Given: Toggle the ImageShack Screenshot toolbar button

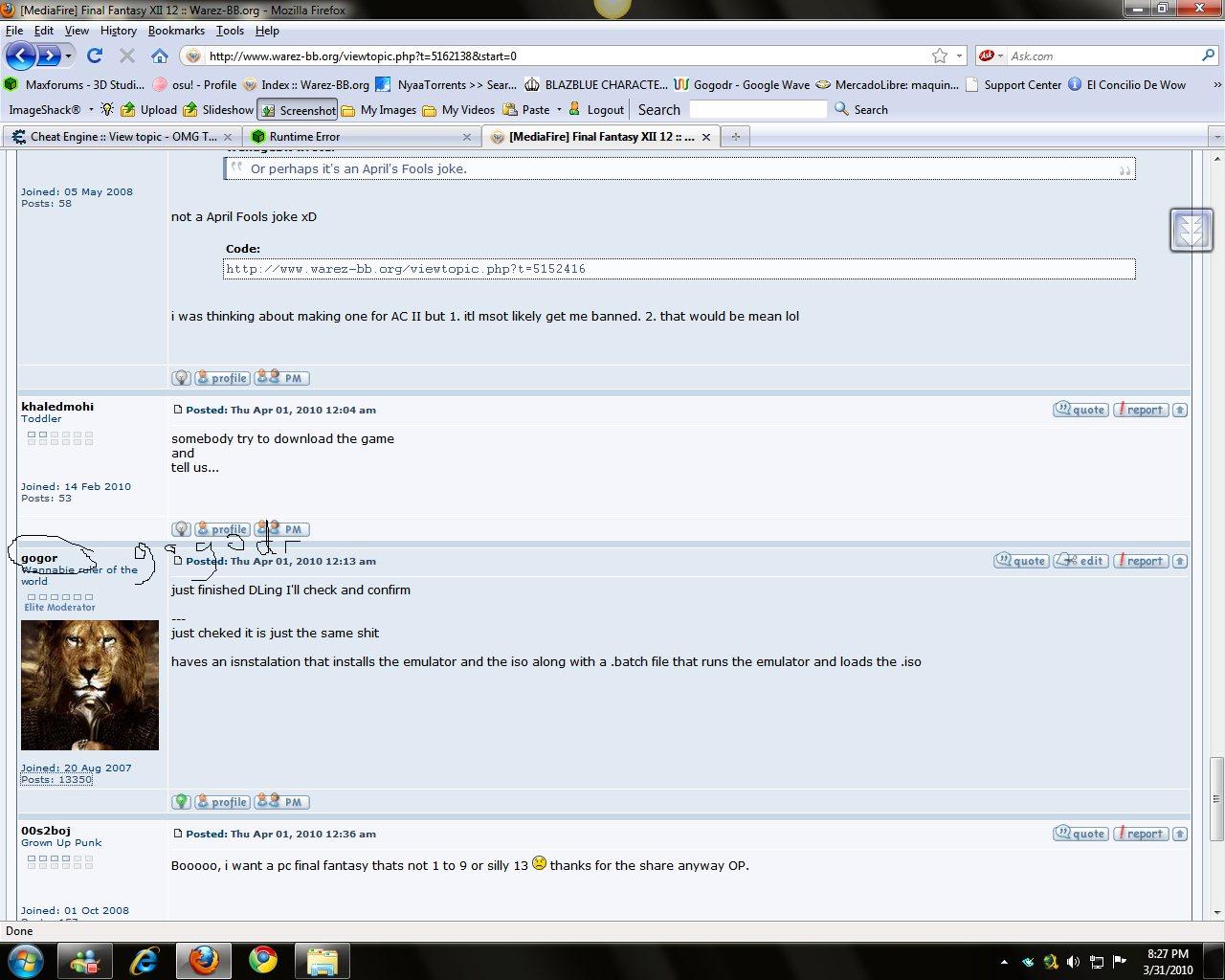Looking at the screenshot, I should (x=297, y=110).
